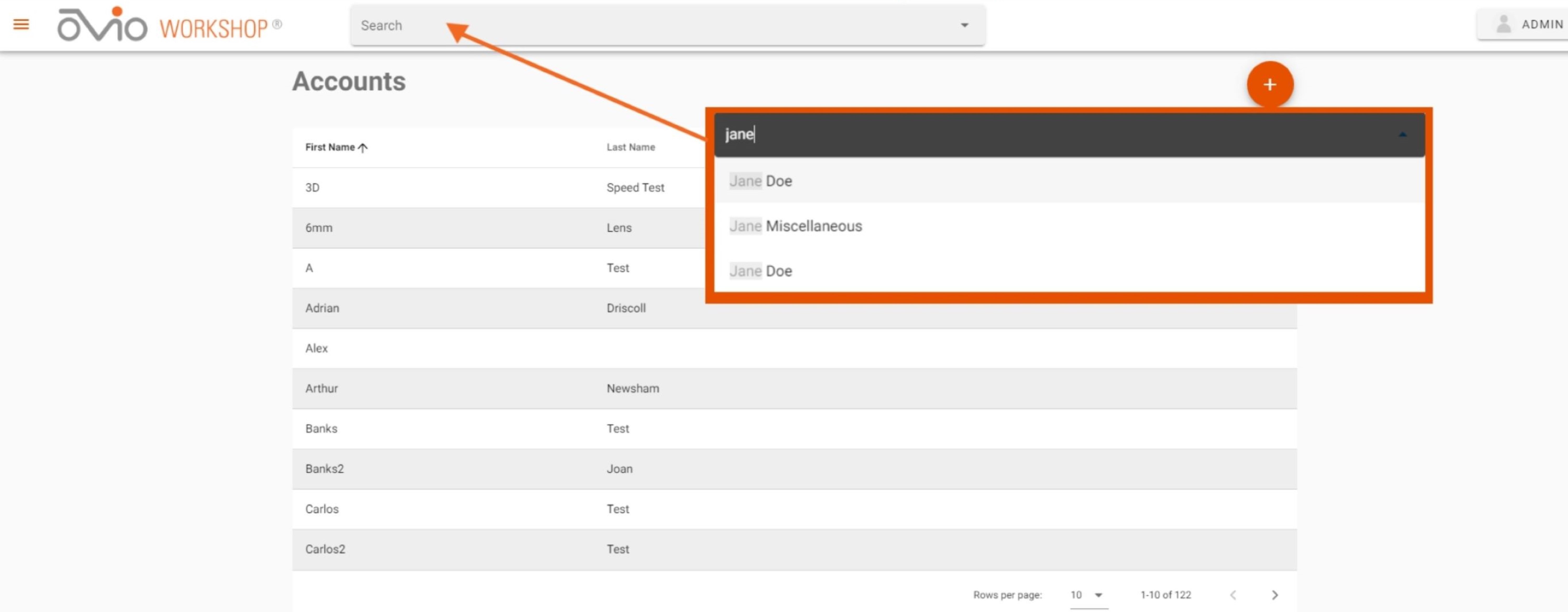This screenshot has width=1568, height=612.
Task: Click the Joan last name cell
Action: pos(619,469)
